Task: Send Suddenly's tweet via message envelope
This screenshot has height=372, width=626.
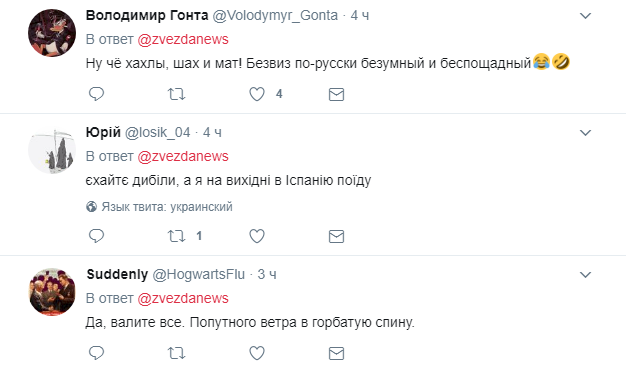Action: 336,353
